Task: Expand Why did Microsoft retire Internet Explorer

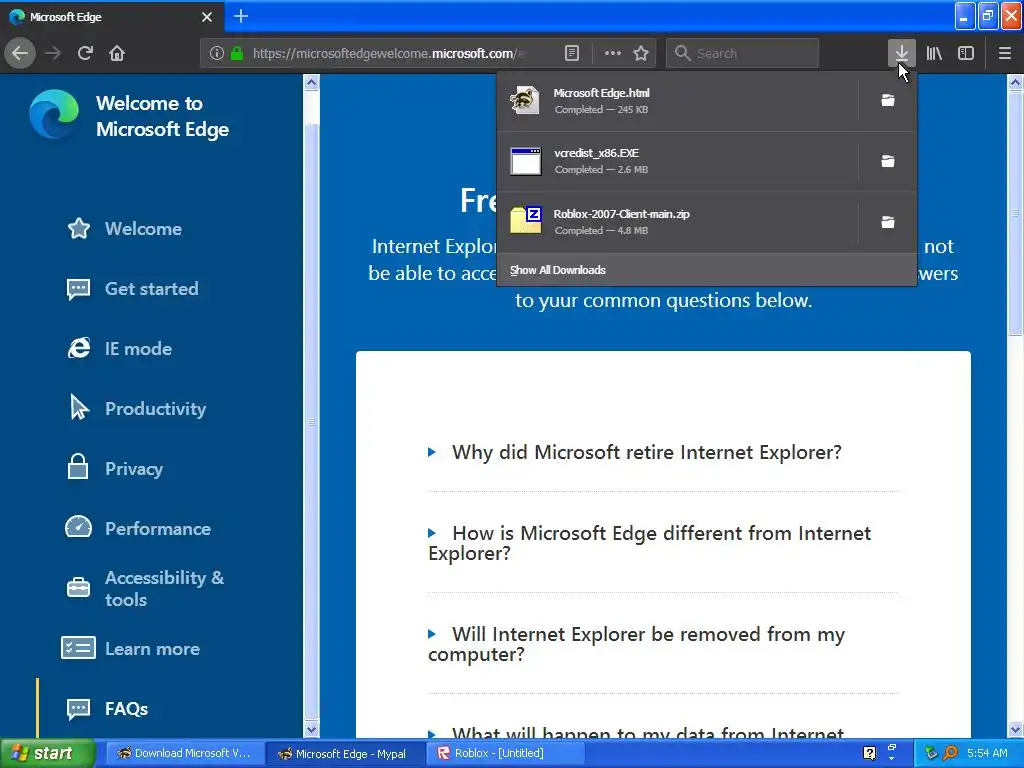Action: 647,452
